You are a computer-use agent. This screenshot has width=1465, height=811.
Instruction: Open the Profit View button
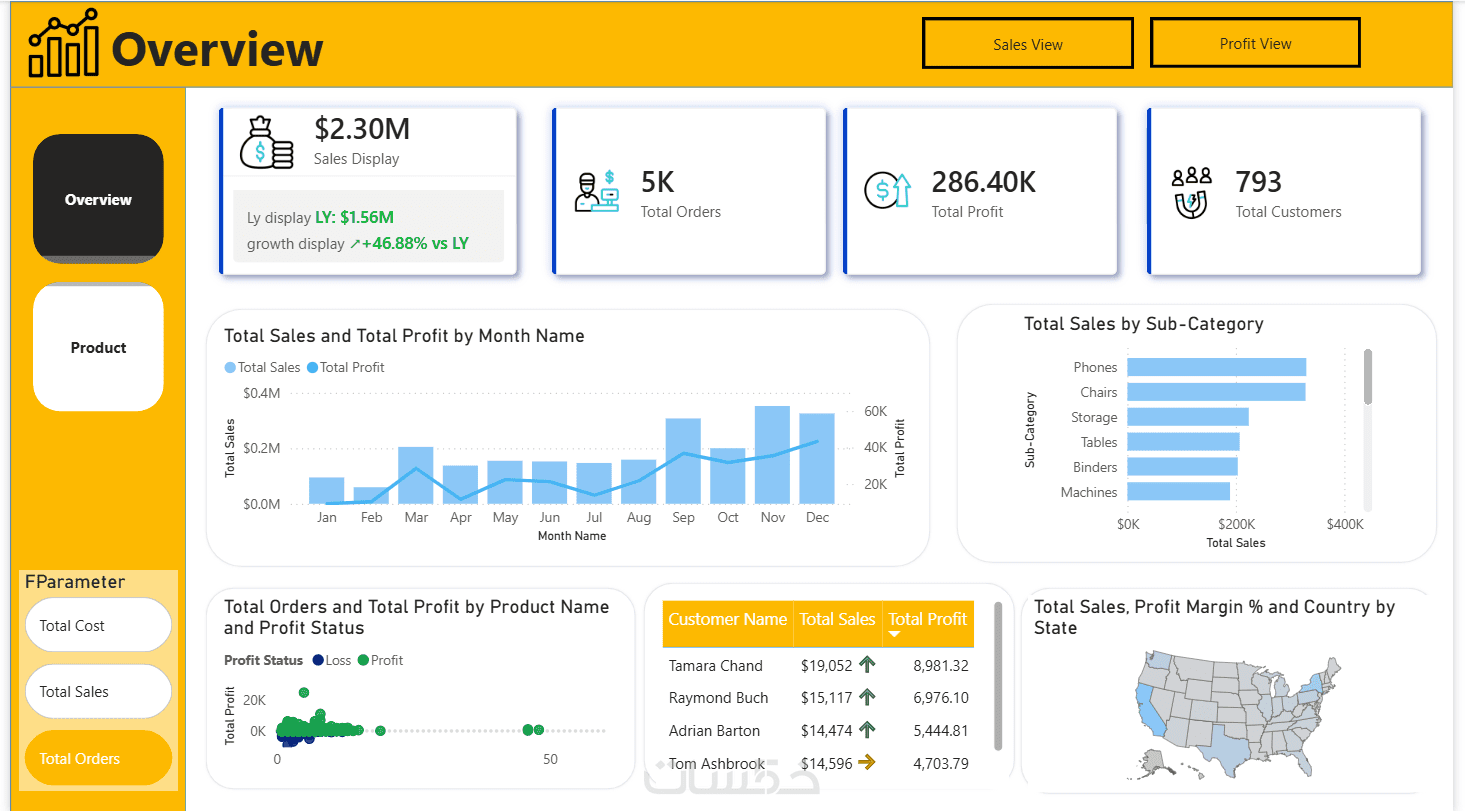[x=1255, y=43]
